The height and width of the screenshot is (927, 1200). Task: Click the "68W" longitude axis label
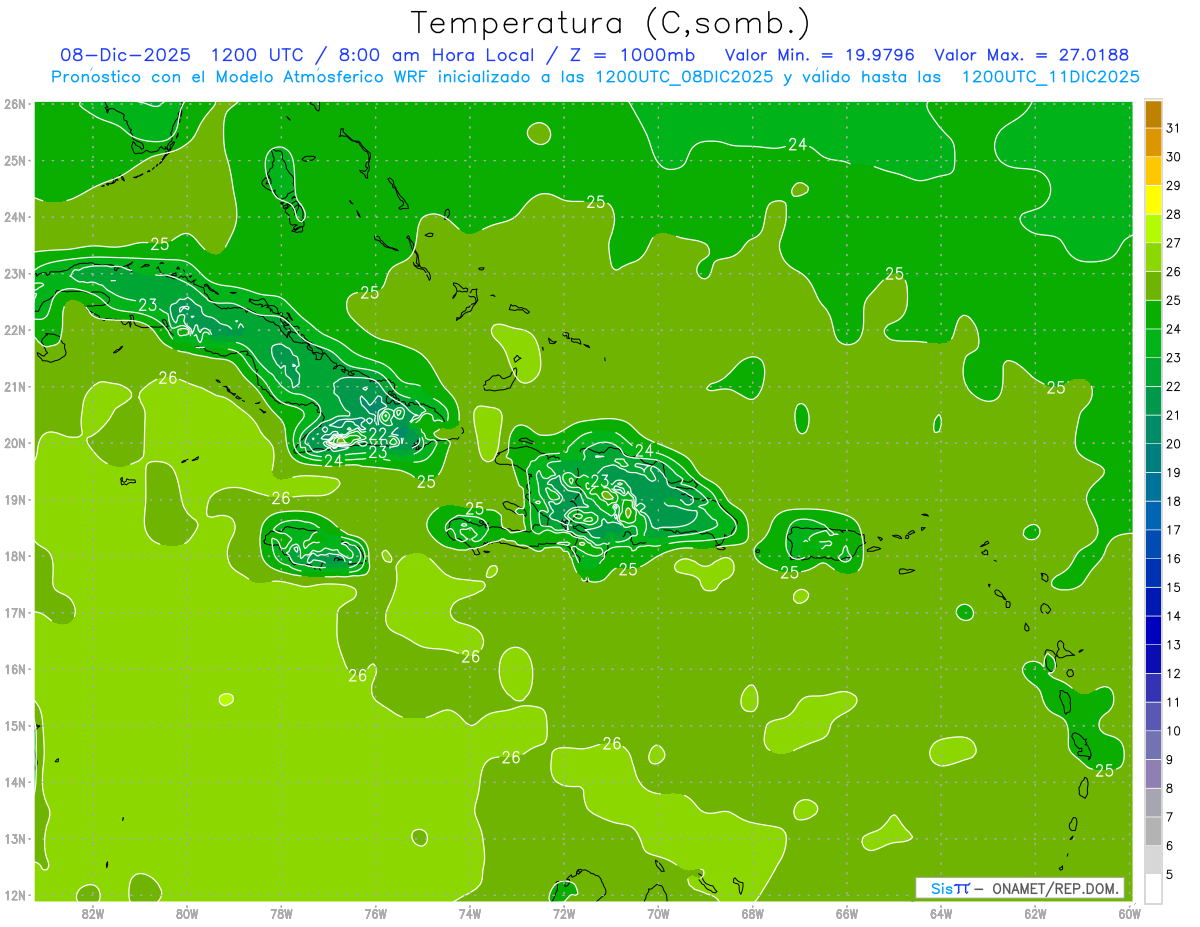pyautogui.click(x=752, y=913)
